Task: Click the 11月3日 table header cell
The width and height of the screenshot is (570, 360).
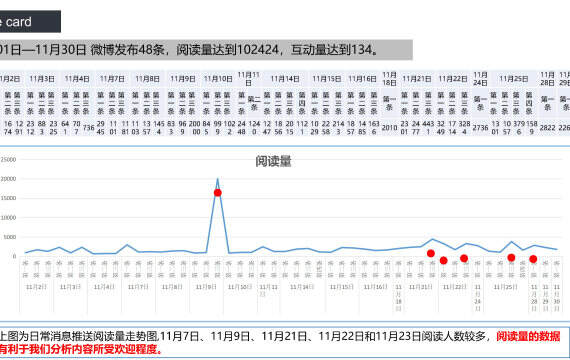Action: pos(42,79)
